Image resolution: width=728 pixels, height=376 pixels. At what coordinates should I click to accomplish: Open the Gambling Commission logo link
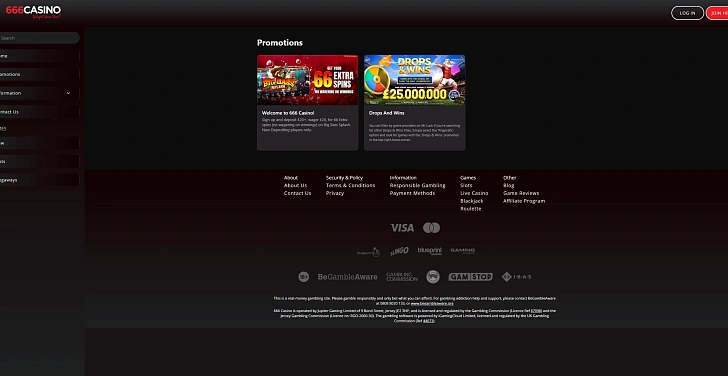pyautogui.click(x=402, y=277)
